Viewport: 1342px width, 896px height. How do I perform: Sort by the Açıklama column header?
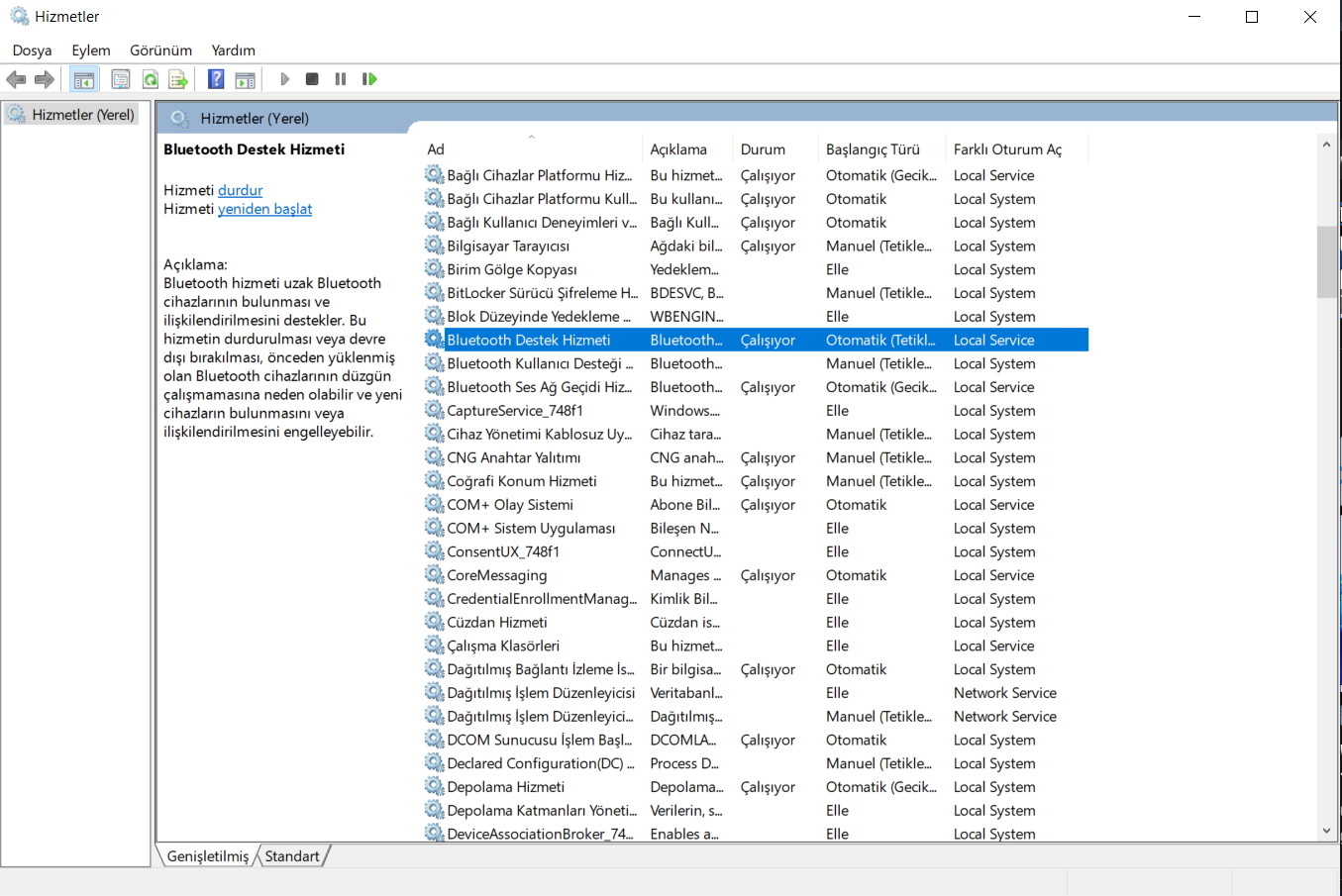[687, 149]
